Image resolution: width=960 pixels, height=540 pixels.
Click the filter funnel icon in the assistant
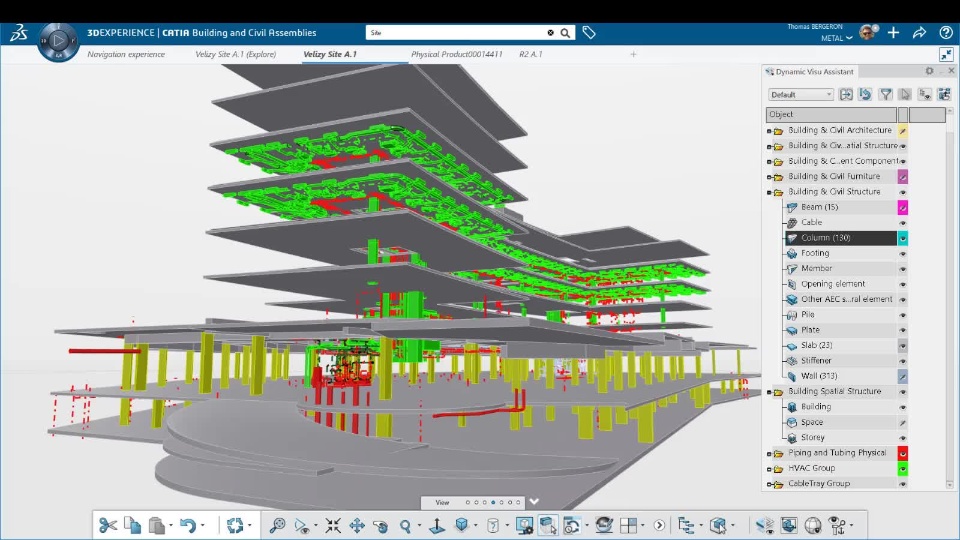tap(885, 94)
